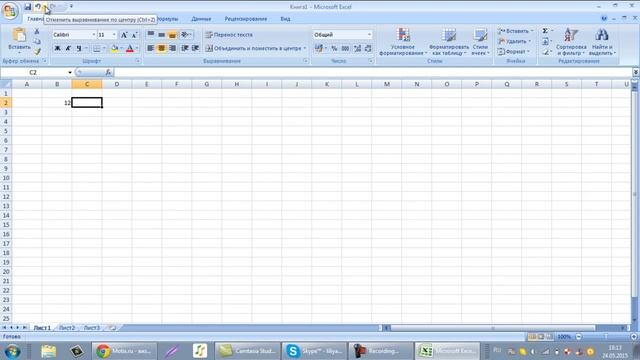
Task: Select sheet tab Лист2
Action: [x=67, y=327]
